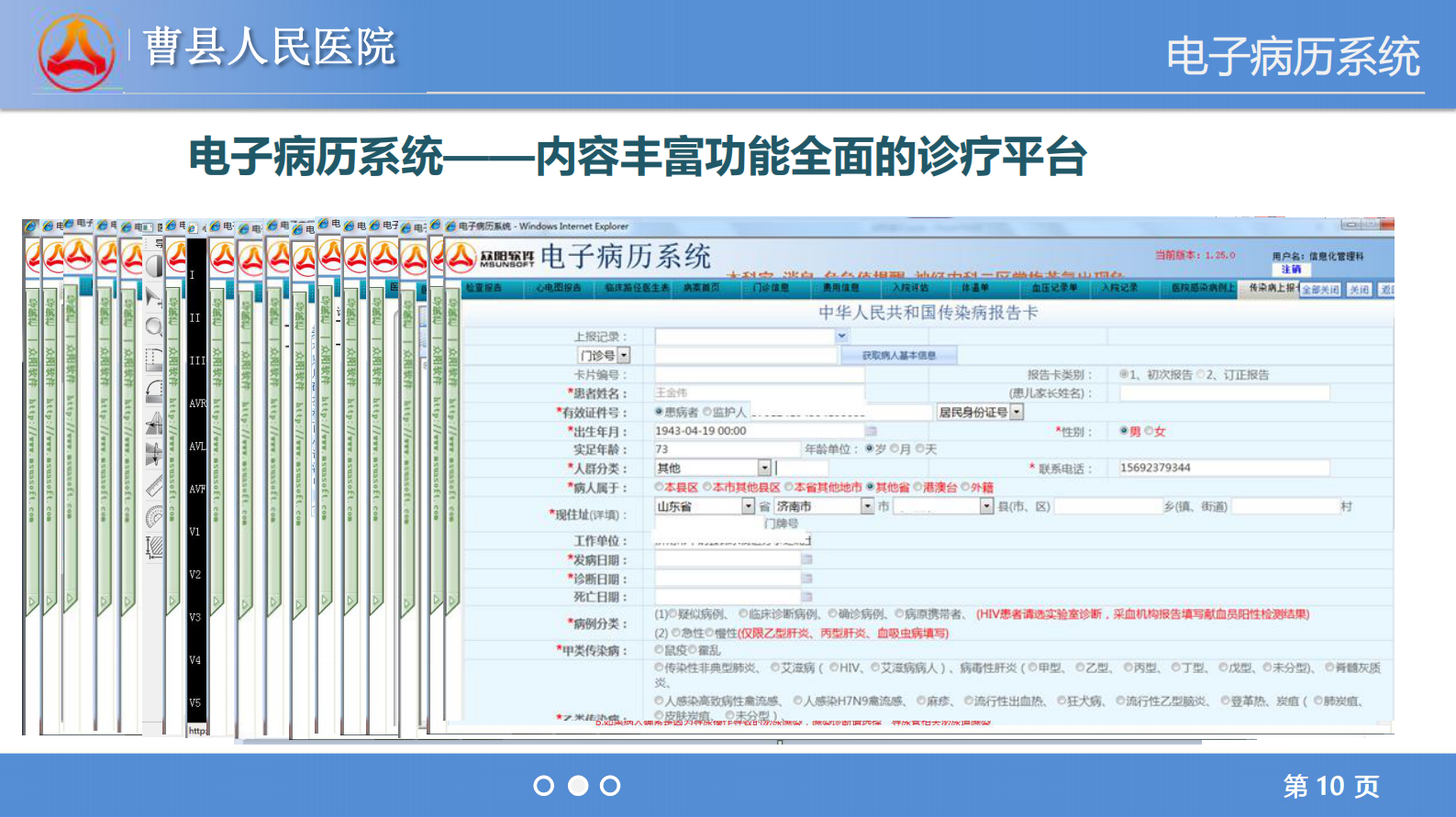1456x817 pixels.
Task: Switch to the 病案首页 tab
Action: 702,288
